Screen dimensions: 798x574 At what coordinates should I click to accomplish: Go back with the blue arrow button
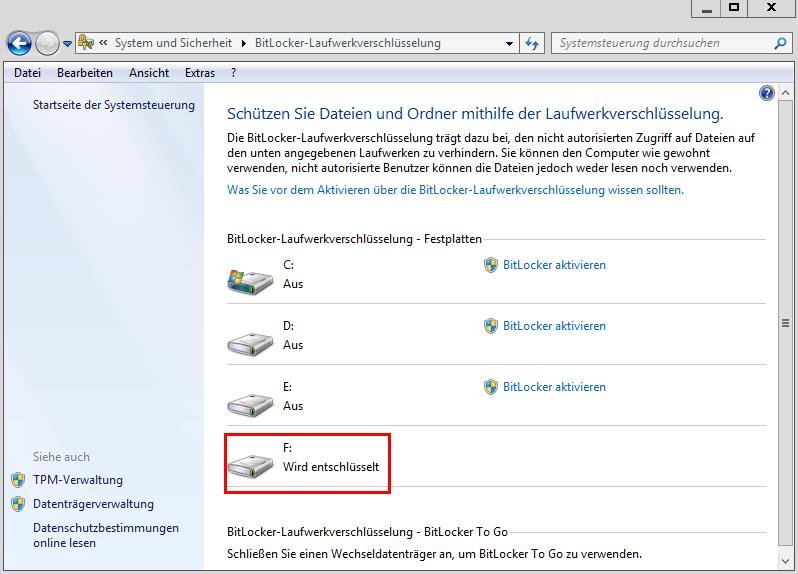19,43
